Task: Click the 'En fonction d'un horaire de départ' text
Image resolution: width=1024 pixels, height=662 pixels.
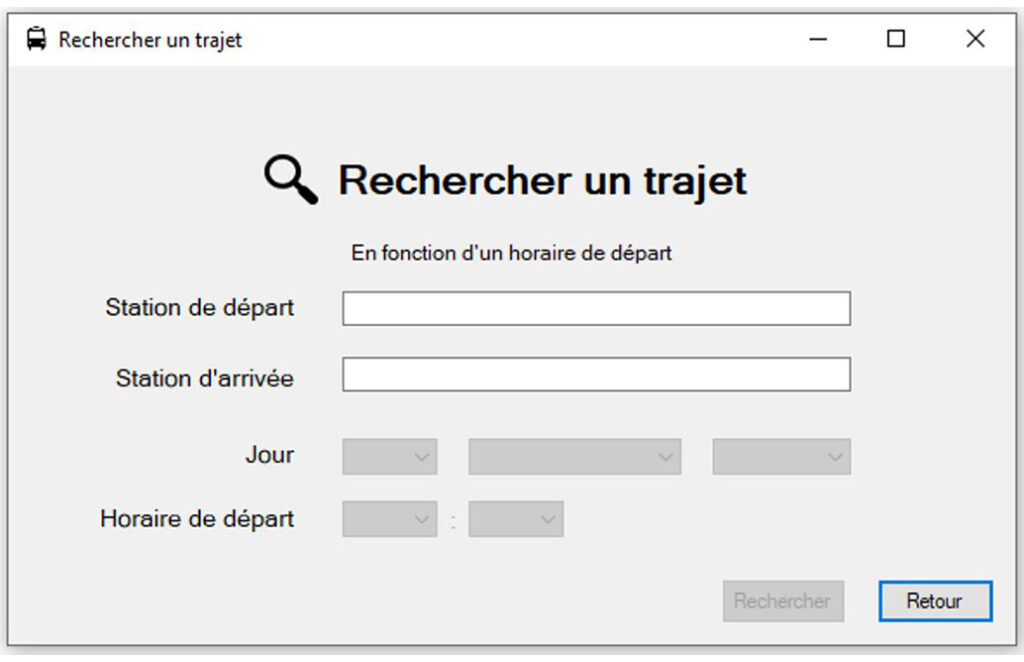Action: click(x=511, y=253)
